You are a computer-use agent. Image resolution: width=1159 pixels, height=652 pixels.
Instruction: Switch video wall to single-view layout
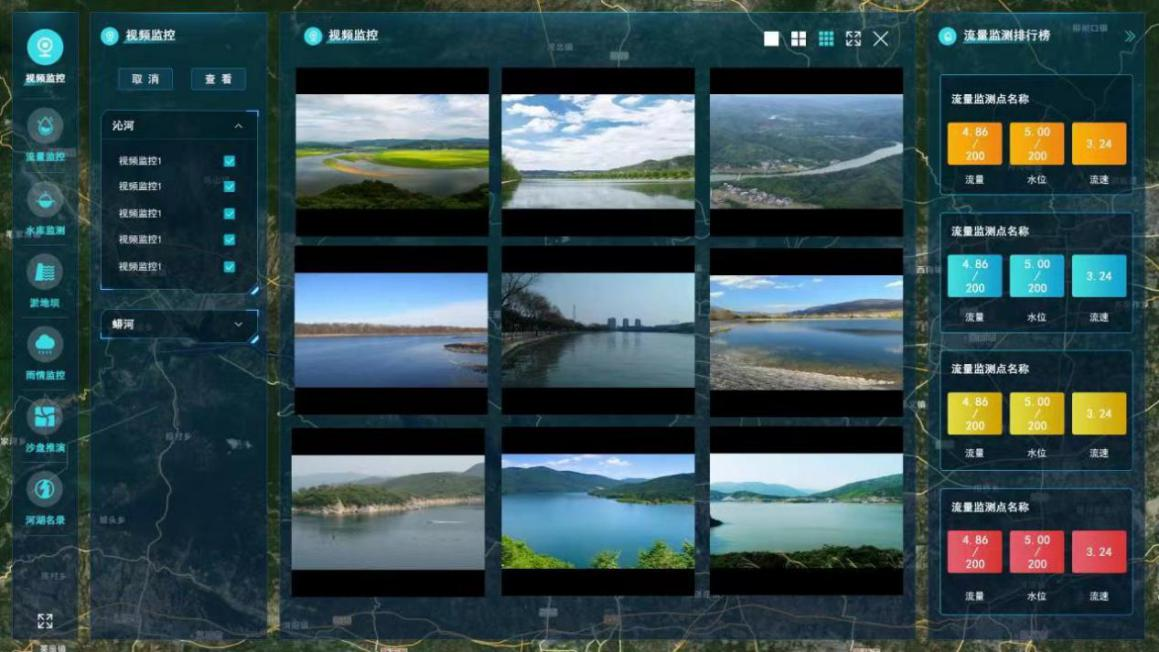[x=771, y=38]
